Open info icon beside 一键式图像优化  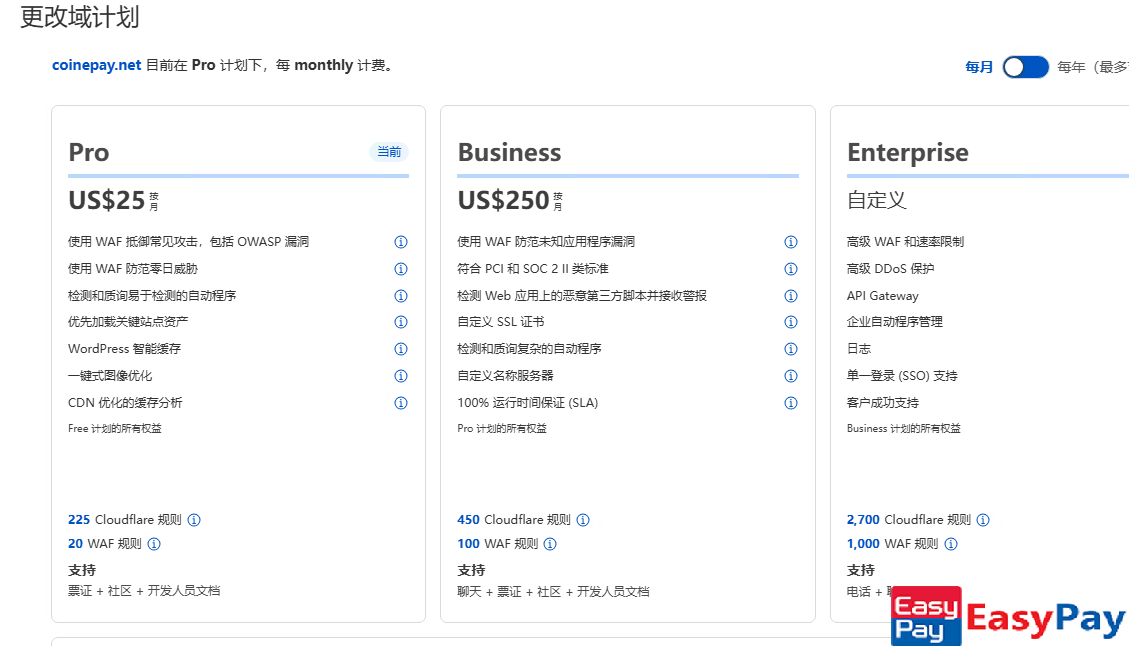tap(401, 376)
